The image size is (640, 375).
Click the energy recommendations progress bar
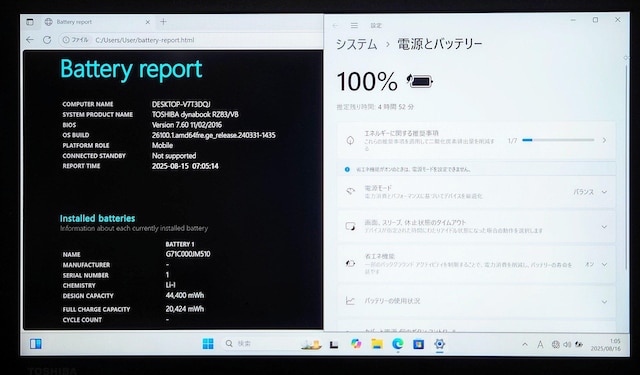pos(558,140)
